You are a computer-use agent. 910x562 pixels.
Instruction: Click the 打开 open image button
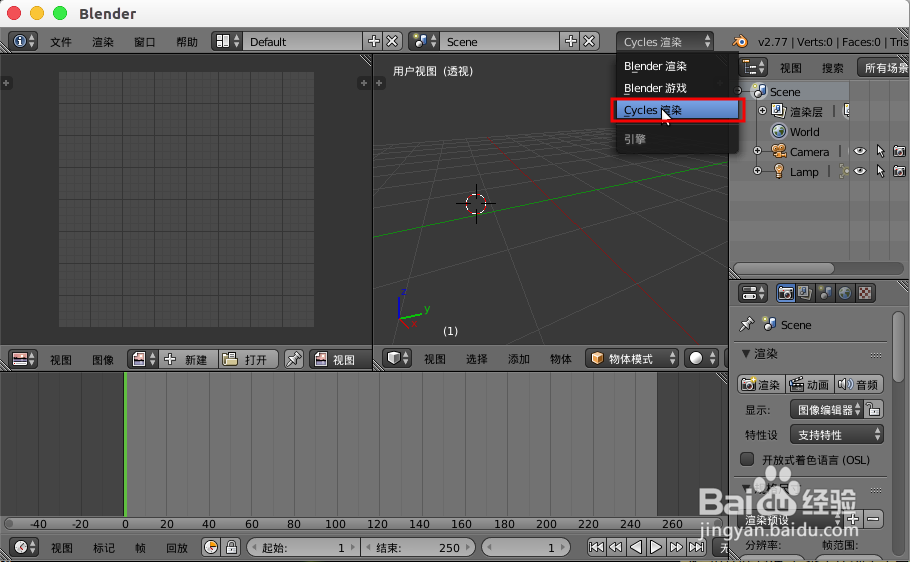248,359
